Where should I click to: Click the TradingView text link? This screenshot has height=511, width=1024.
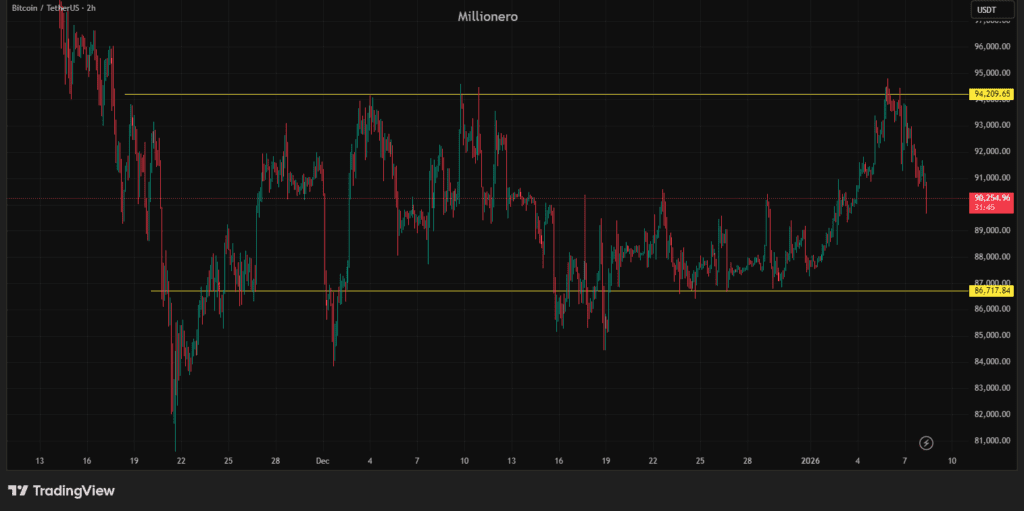point(73,491)
